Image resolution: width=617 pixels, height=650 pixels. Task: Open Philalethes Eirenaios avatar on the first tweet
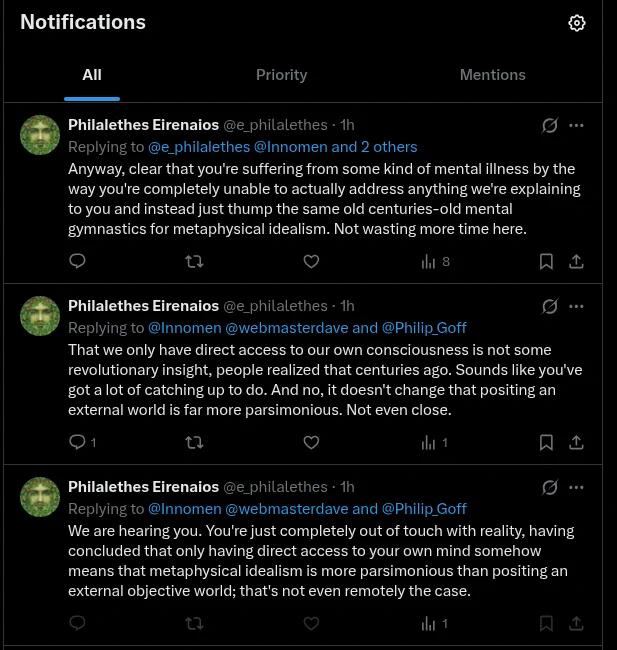point(40,135)
